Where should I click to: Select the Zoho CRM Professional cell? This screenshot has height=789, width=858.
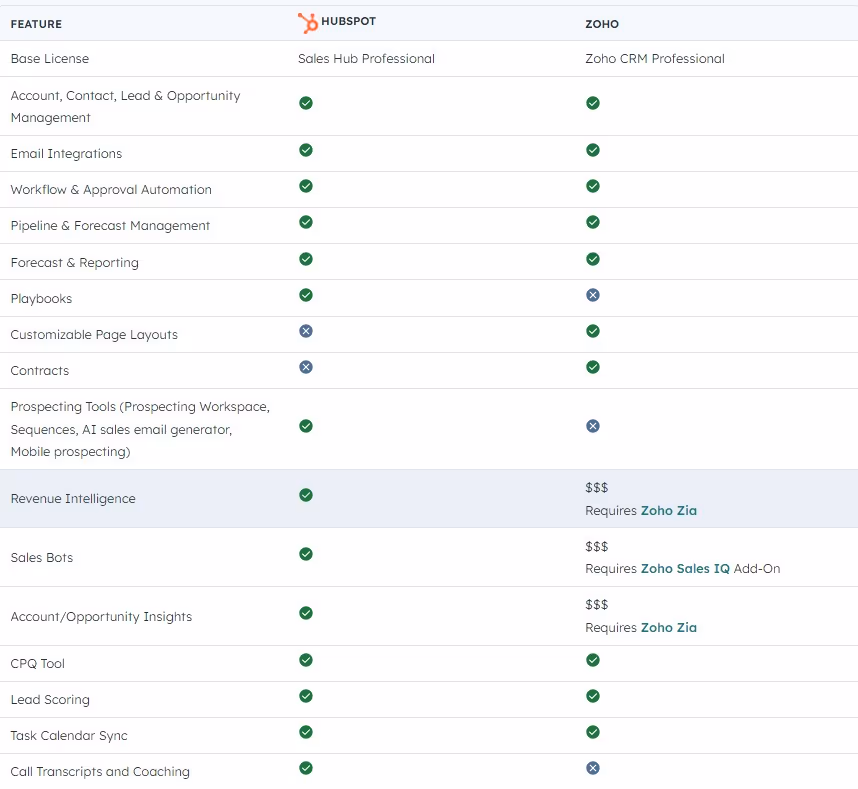tap(655, 59)
